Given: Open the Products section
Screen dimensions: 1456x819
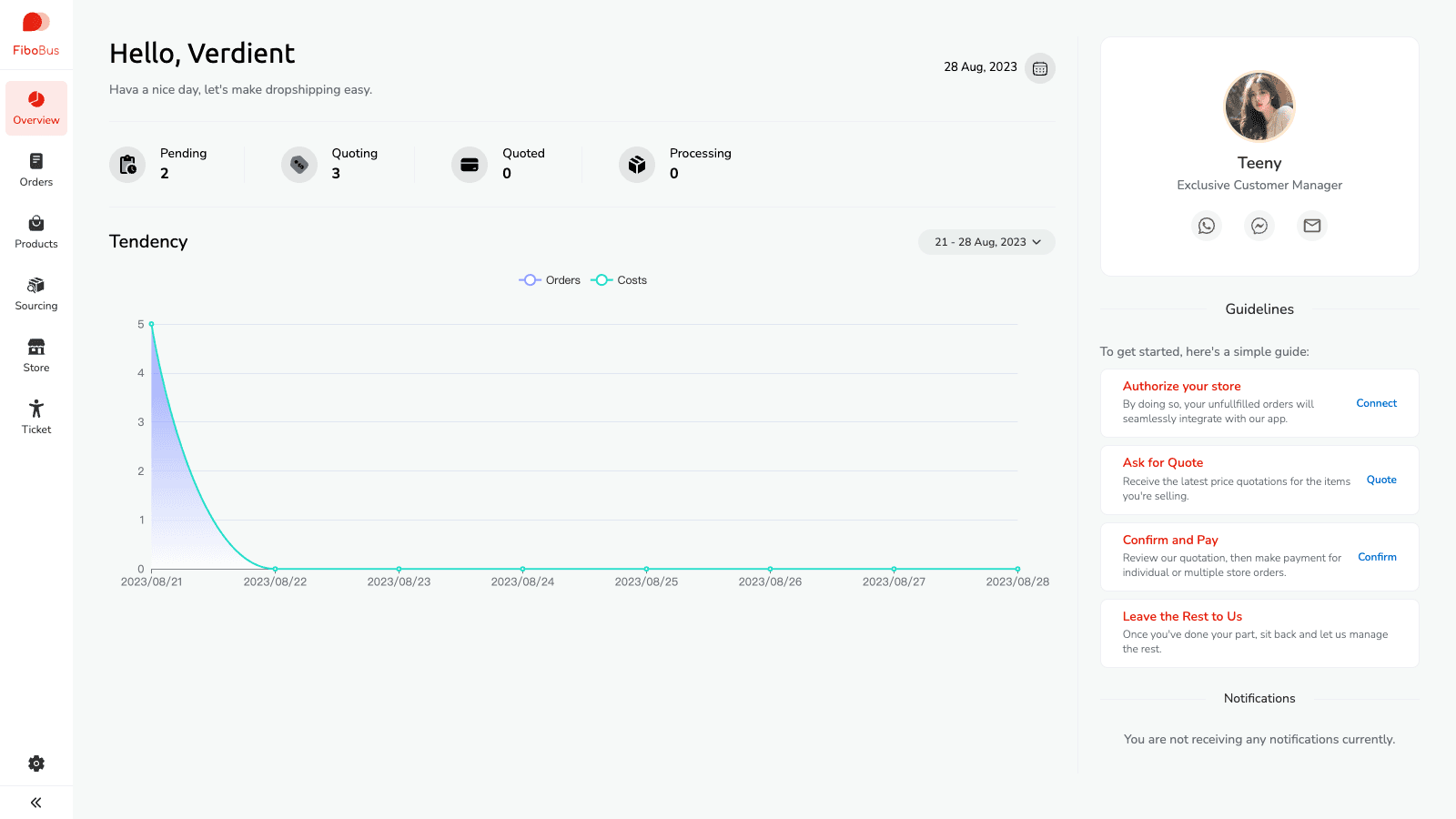Looking at the screenshot, I should [x=36, y=231].
